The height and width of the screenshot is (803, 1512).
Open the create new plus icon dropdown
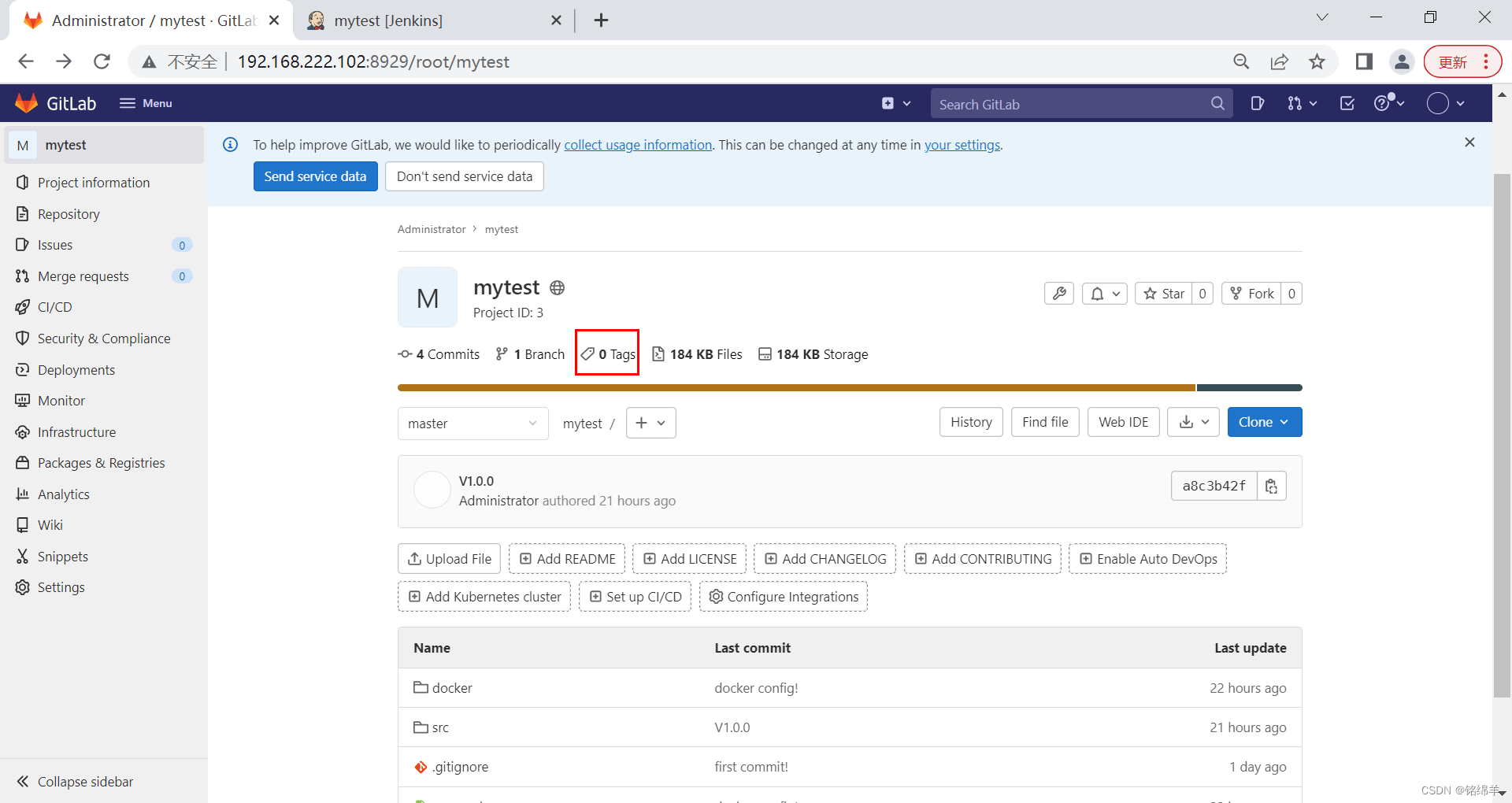pos(896,103)
